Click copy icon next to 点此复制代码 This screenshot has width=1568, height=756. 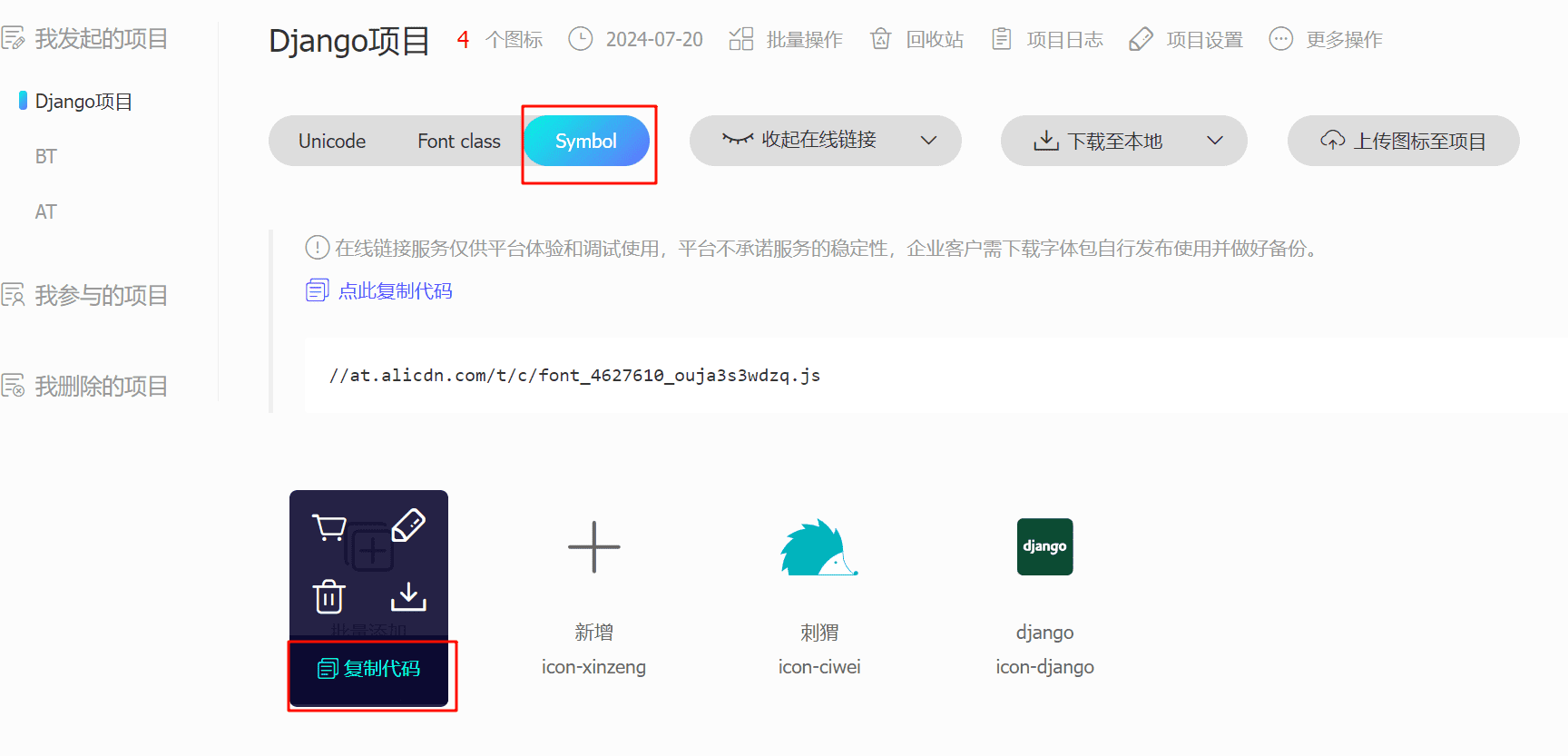click(x=317, y=290)
